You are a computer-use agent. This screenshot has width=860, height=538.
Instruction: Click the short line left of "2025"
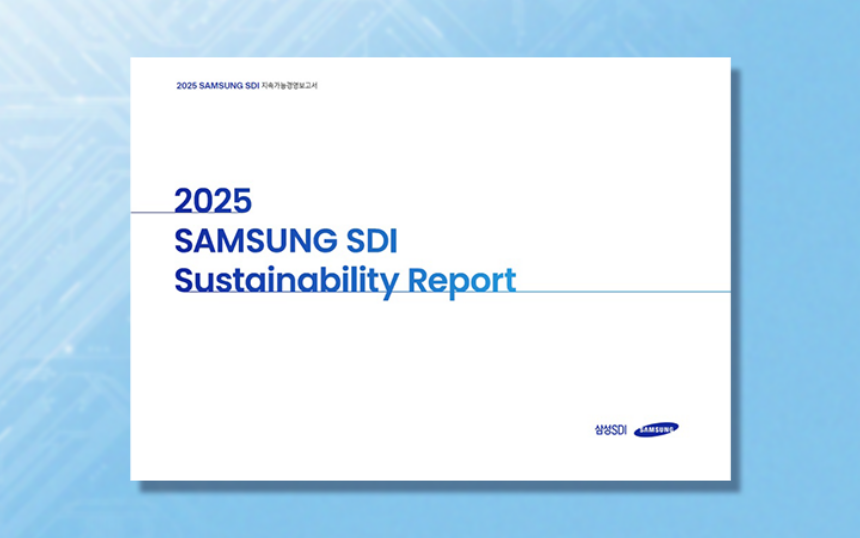pos(151,212)
